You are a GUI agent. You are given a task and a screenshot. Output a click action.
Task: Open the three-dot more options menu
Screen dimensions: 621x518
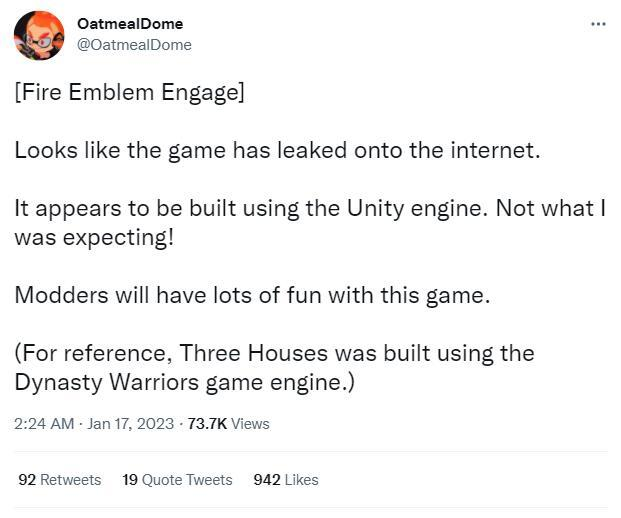pyautogui.click(x=598, y=24)
